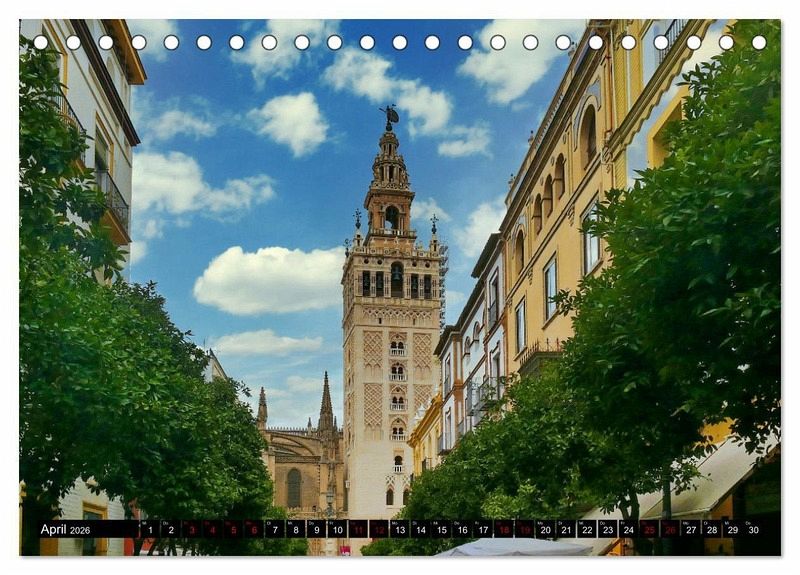
Task: Pick day 16 in the calendar strip
Action: [x=462, y=529]
